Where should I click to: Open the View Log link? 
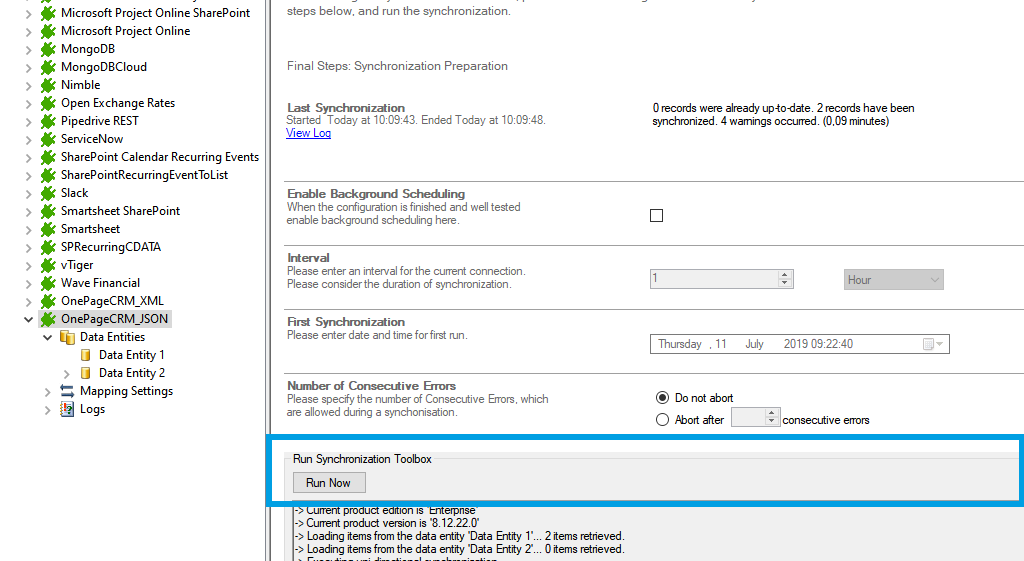[x=308, y=133]
